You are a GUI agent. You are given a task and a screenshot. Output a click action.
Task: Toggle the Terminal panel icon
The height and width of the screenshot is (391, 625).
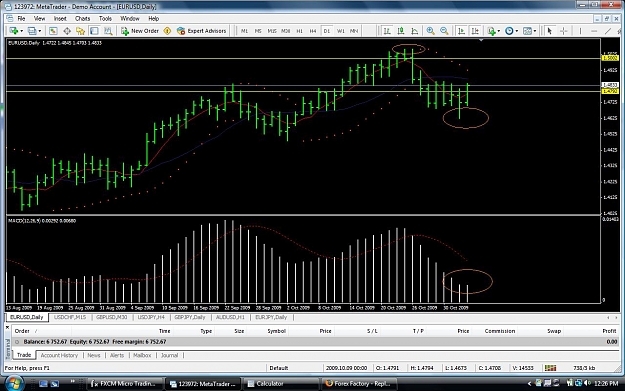click(94, 31)
